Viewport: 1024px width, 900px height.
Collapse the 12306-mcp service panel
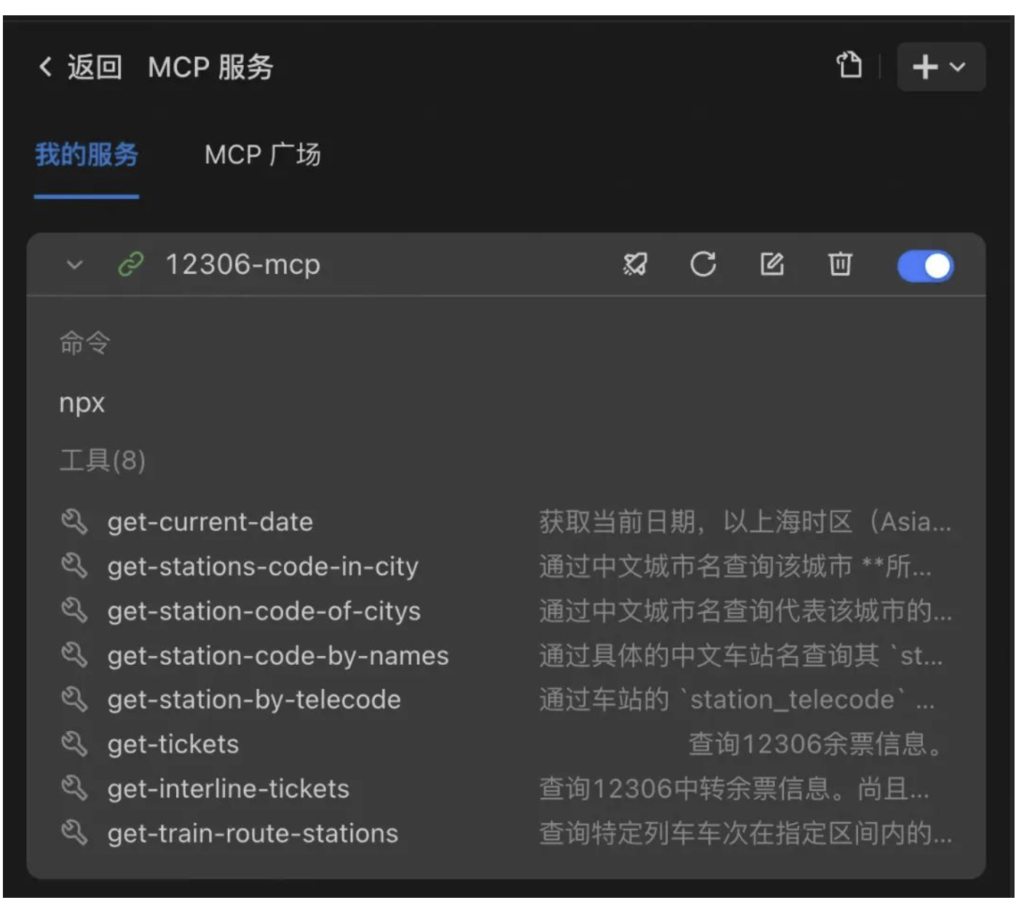(x=74, y=265)
